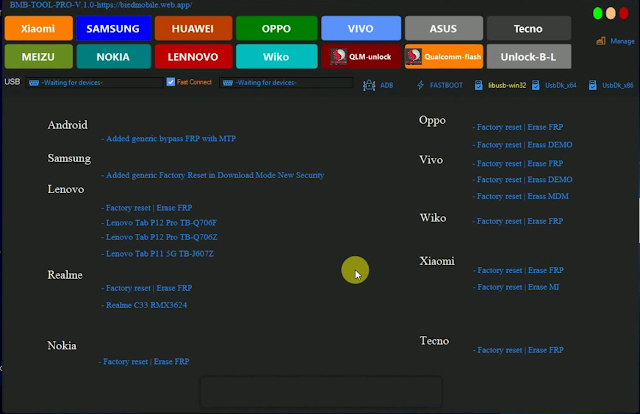Click the Manage icon

pos(600,41)
